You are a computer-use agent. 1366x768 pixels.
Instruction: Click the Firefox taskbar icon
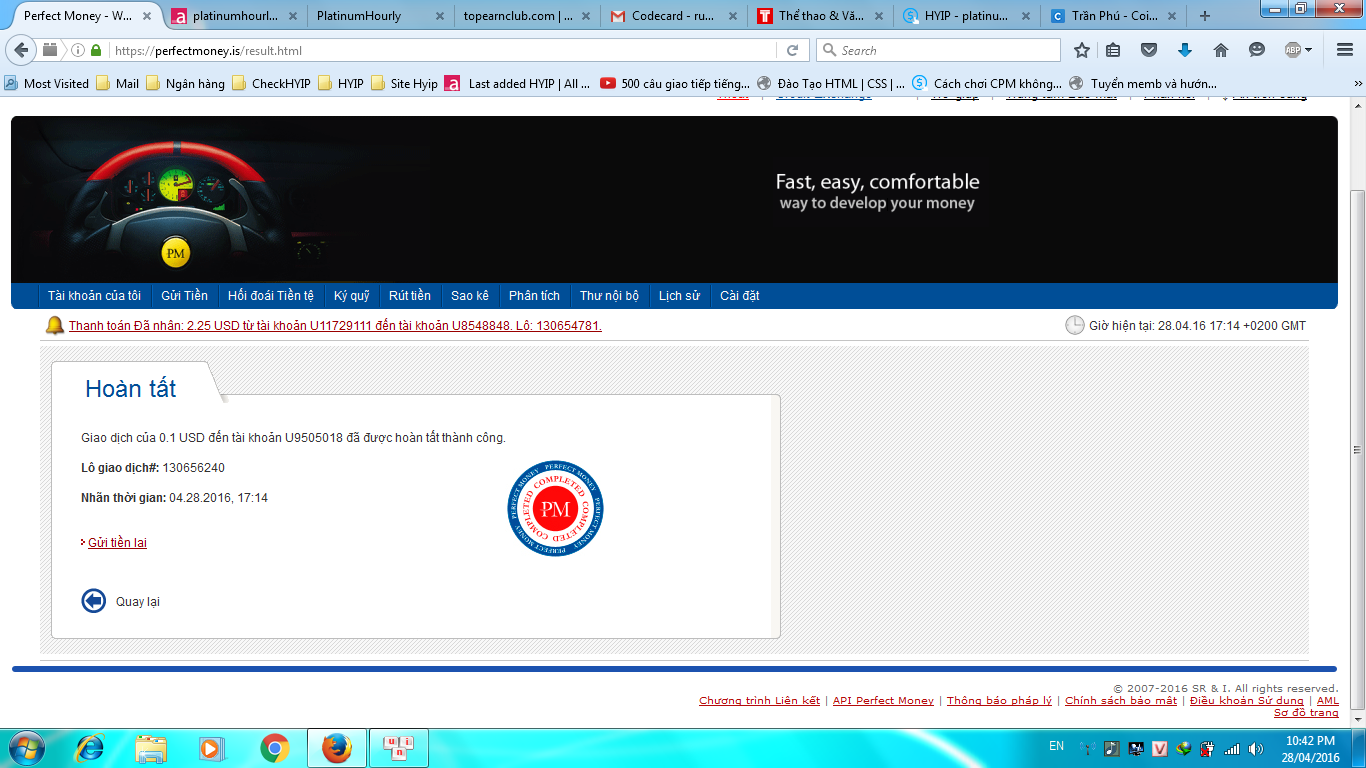[337, 748]
